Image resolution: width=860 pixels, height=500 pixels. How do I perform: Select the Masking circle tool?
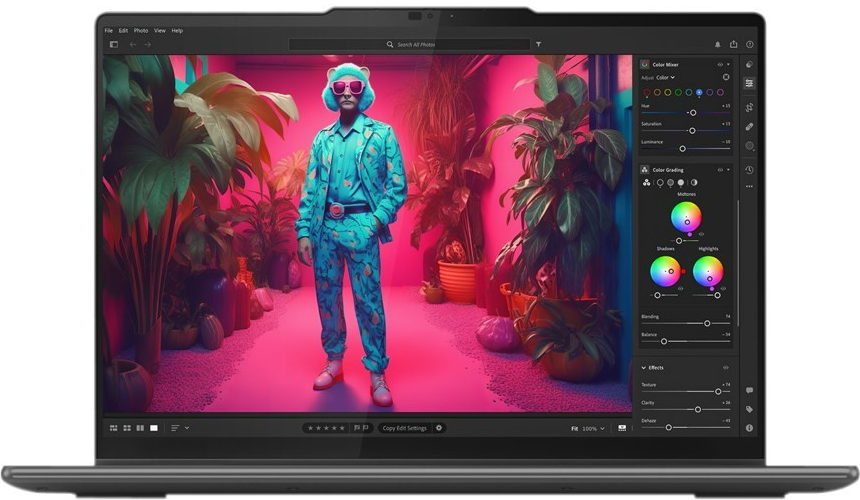coord(749,146)
